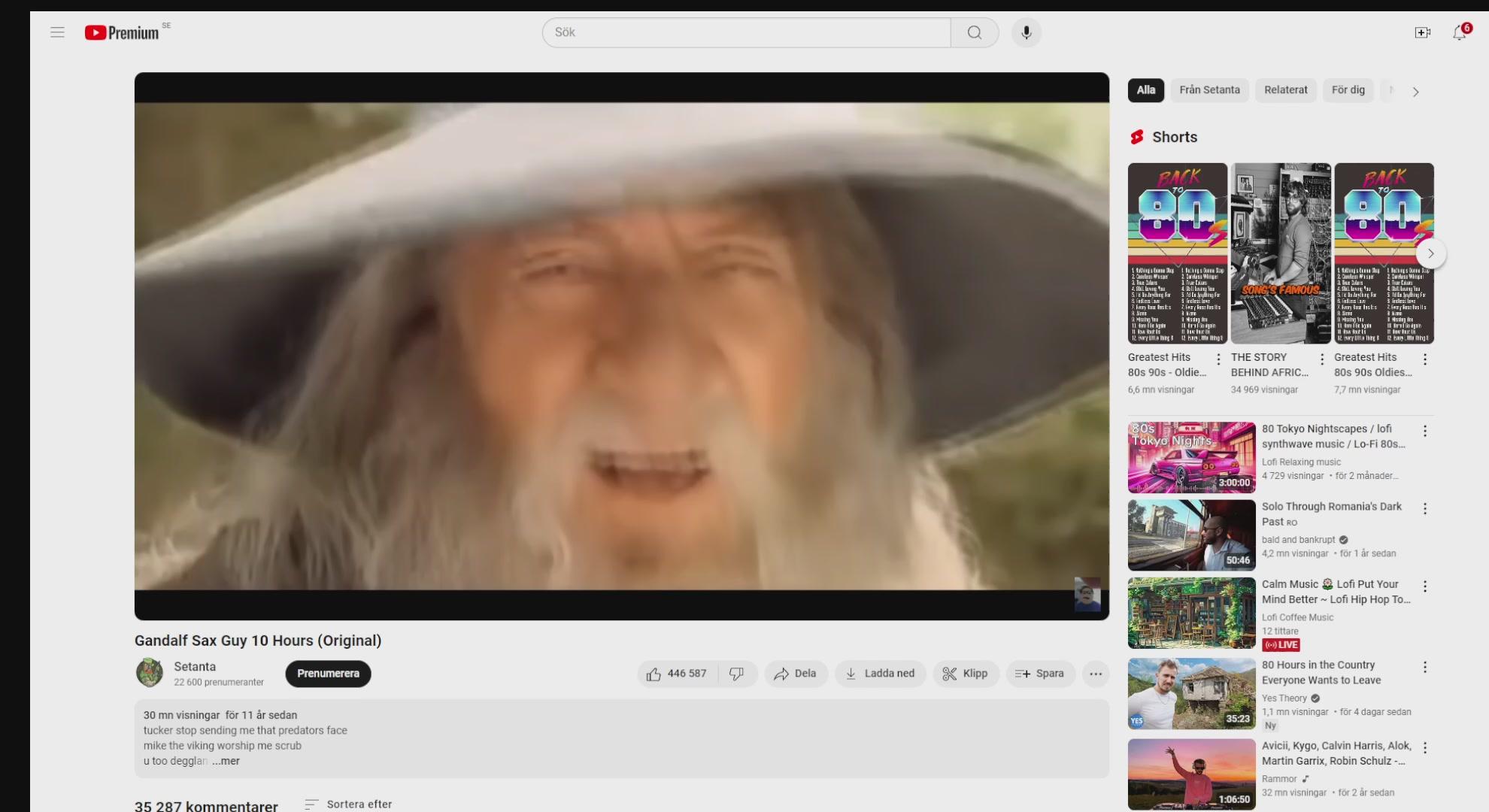
Task: Select the Alla filter chip
Action: (x=1146, y=90)
